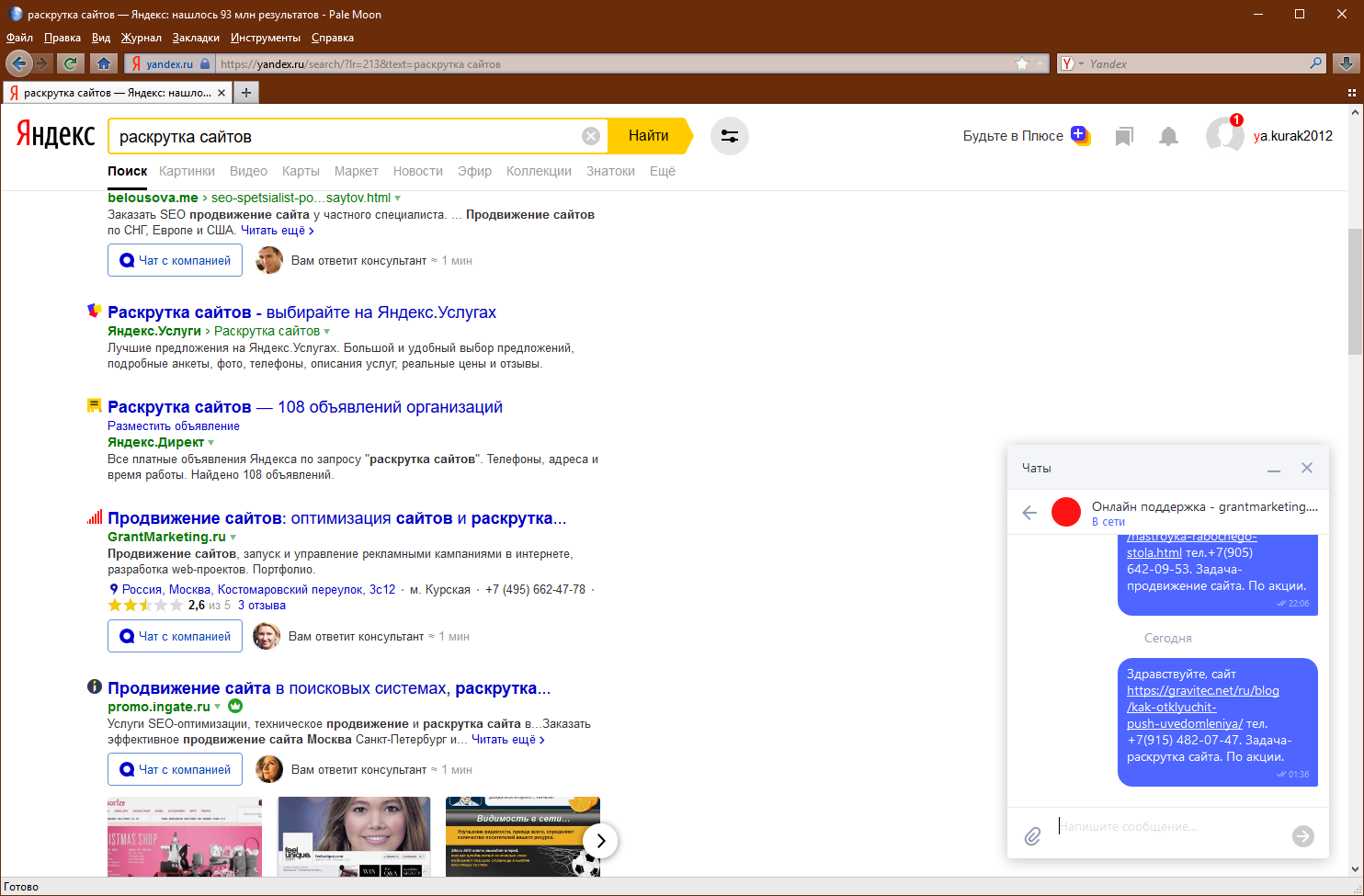Switch to the Картинки search tab
The width and height of the screenshot is (1364, 896).
(x=187, y=171)
